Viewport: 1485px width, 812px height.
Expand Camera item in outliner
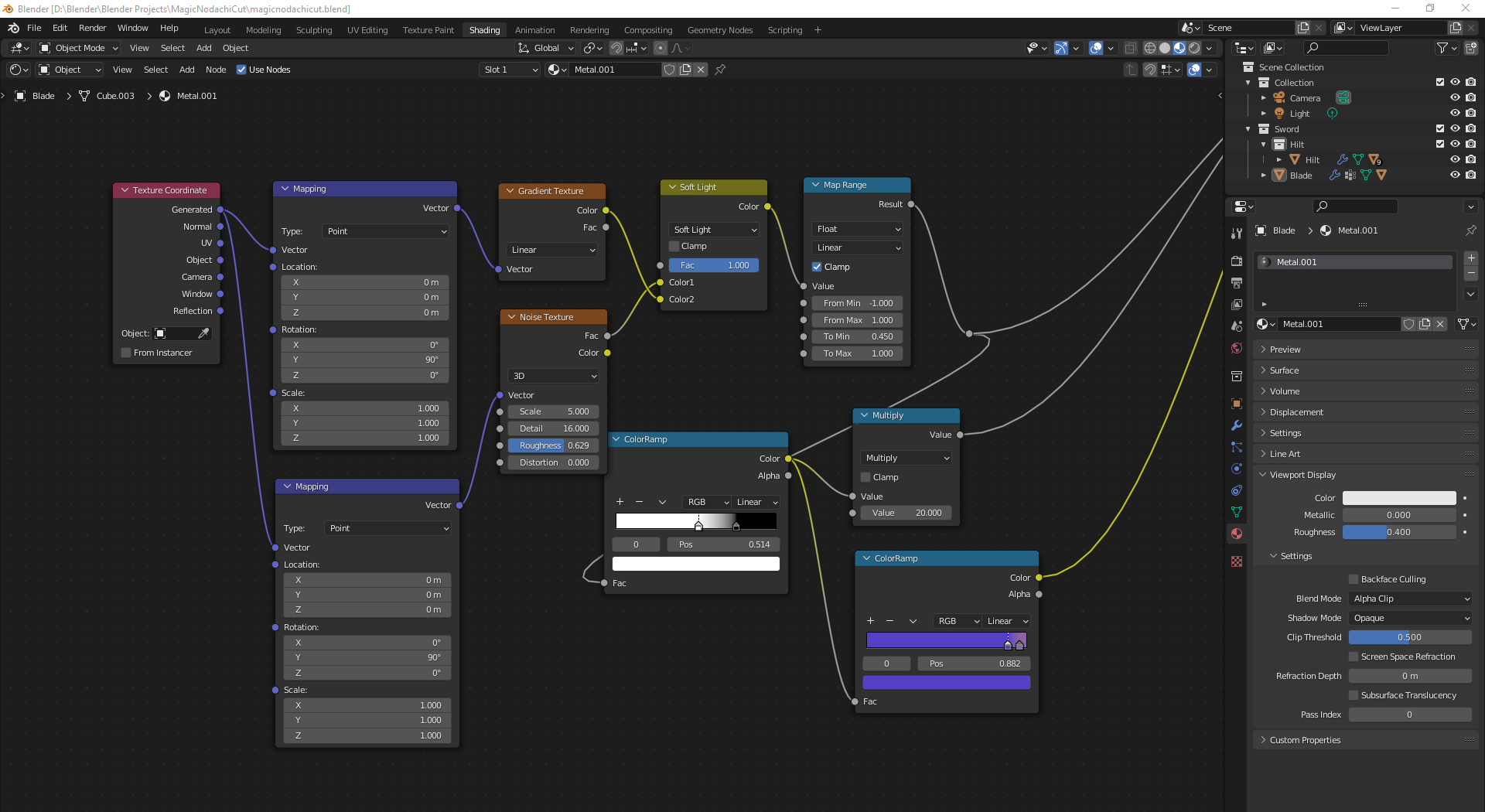pyautogui.click(x=1264, y=97)
